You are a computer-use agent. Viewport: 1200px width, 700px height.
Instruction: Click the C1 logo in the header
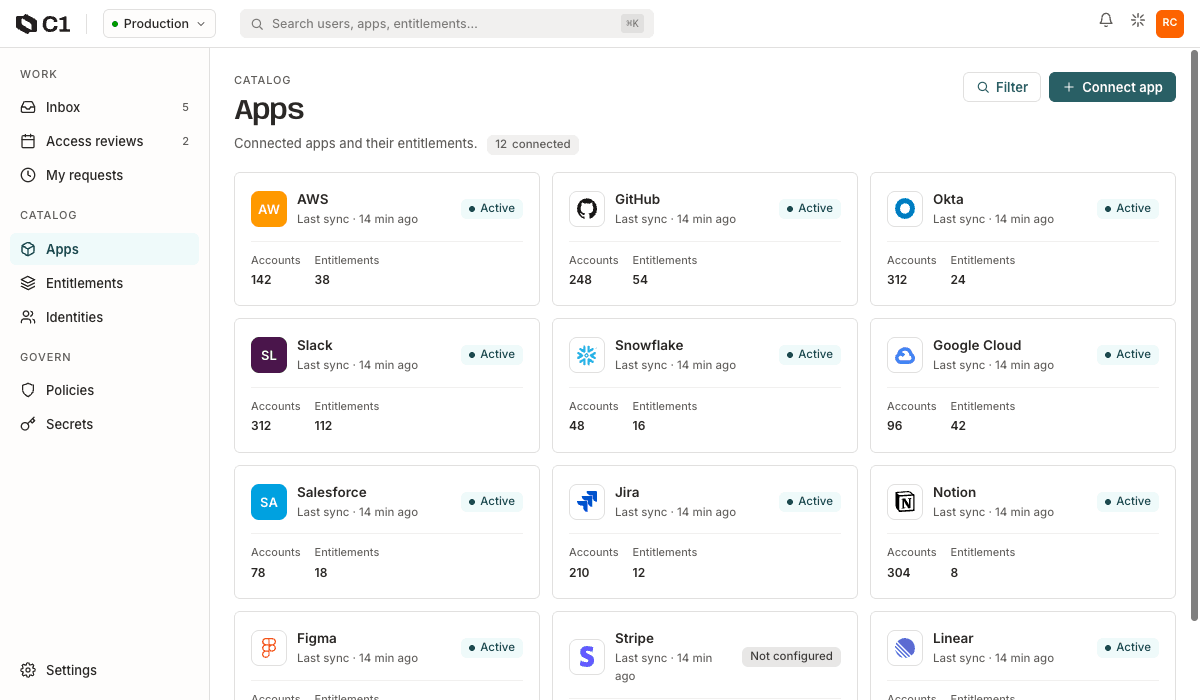[43, 24]
